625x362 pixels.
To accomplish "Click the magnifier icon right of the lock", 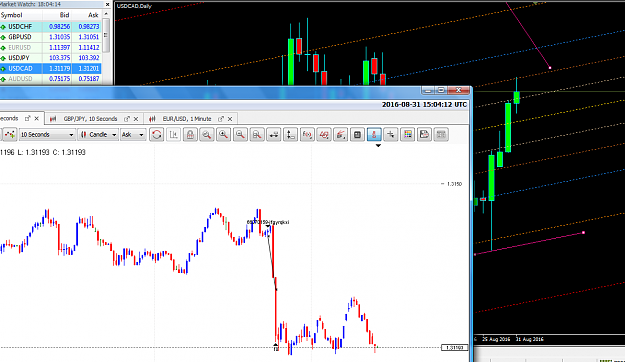I will [x=207, y=135].
